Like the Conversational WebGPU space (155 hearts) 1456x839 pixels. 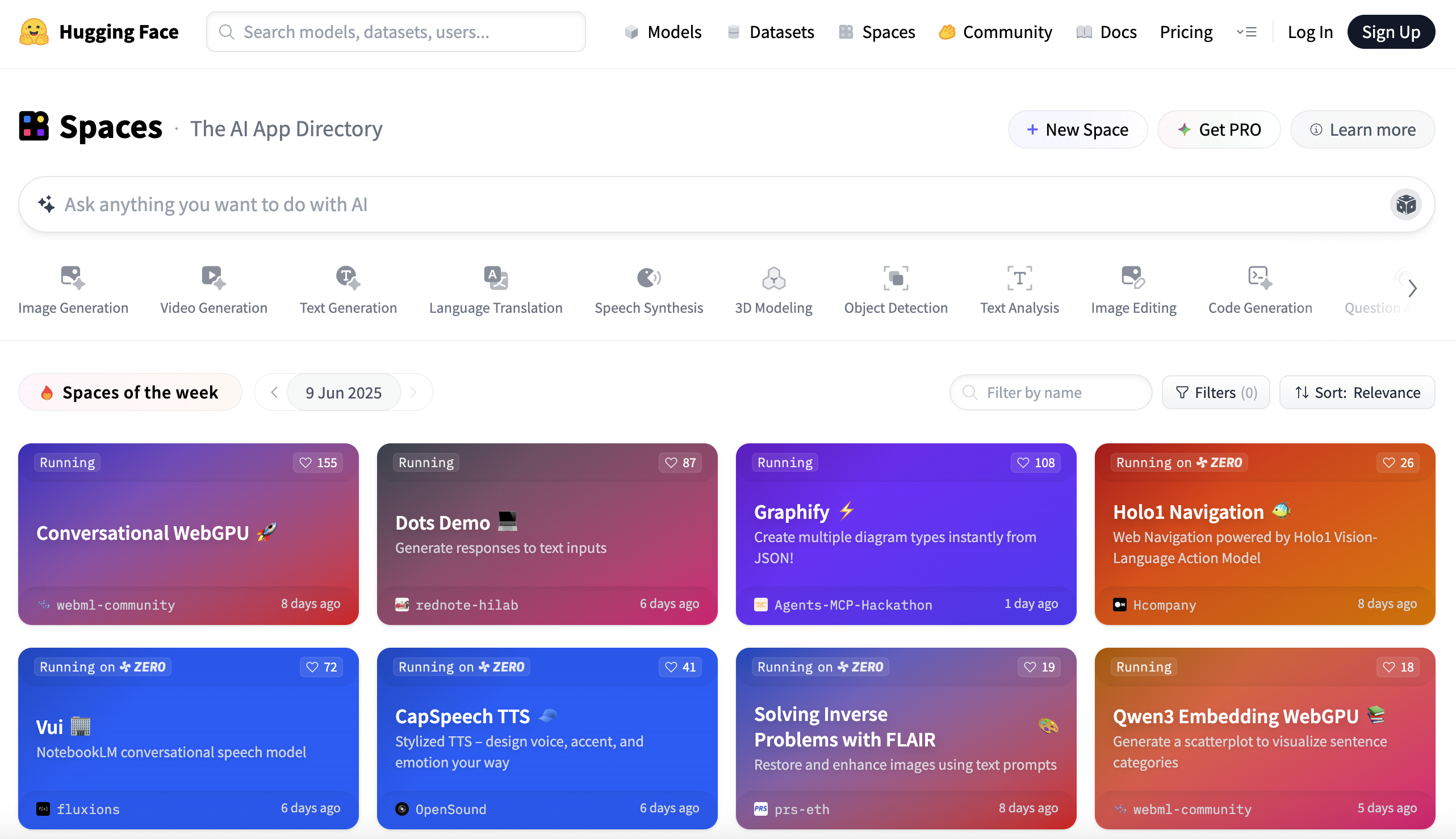(318, 463)
